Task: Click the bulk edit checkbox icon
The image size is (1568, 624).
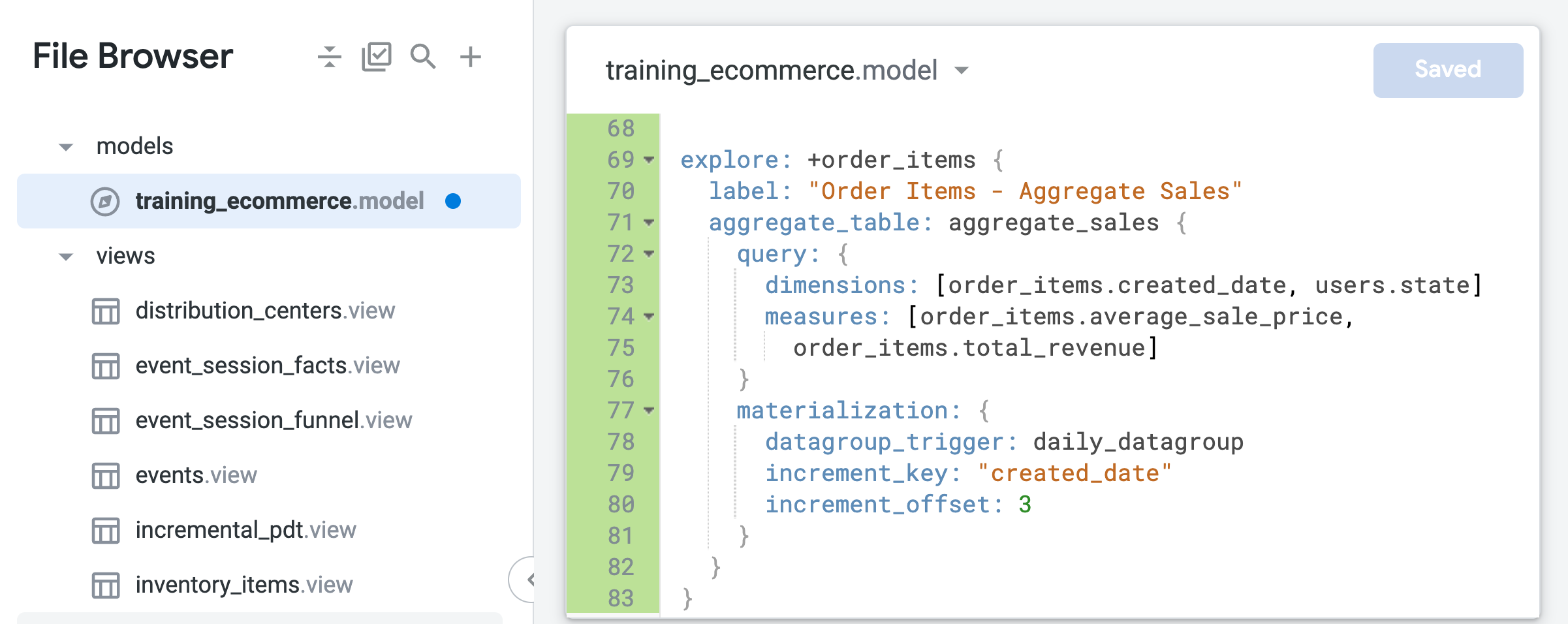Action: (x=377, y=57)
